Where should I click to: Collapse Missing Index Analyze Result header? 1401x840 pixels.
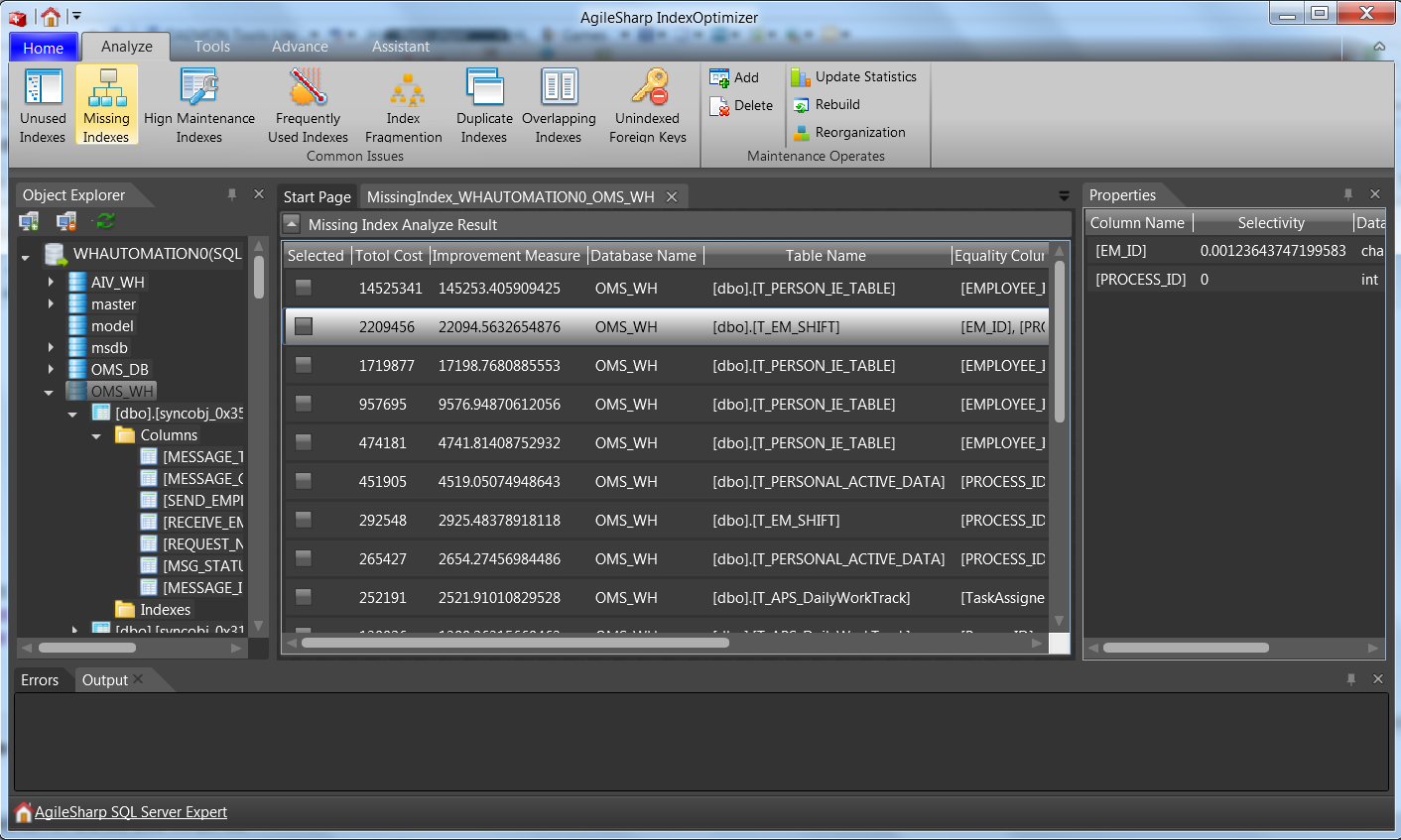(291, 224)
